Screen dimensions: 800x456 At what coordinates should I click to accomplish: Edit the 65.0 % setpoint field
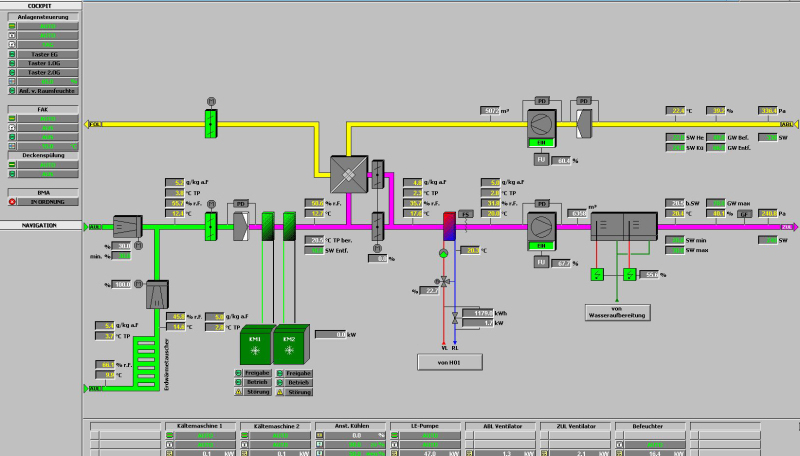pos(48,82)
